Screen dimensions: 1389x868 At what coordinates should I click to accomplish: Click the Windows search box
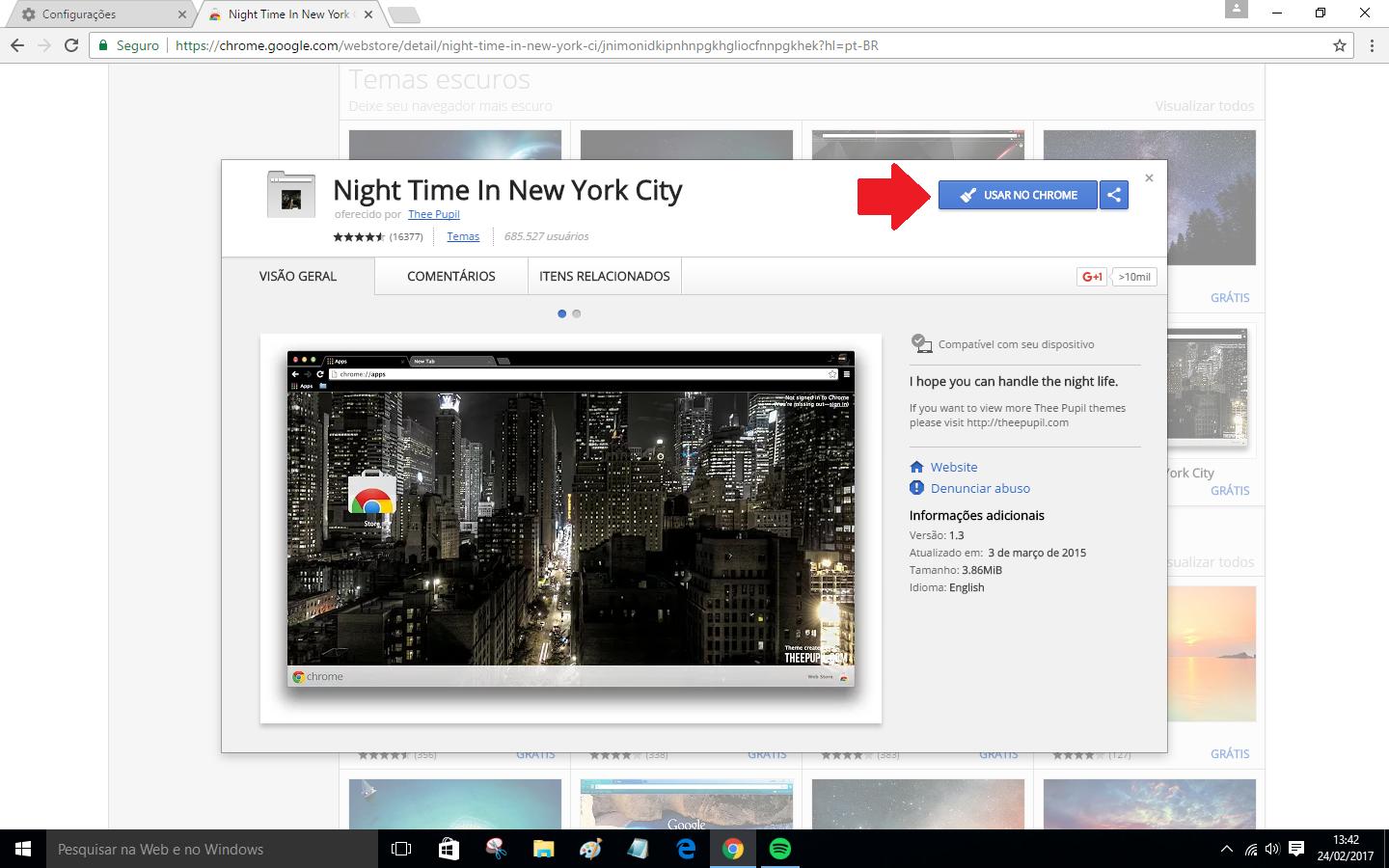(x=212, y=850)
